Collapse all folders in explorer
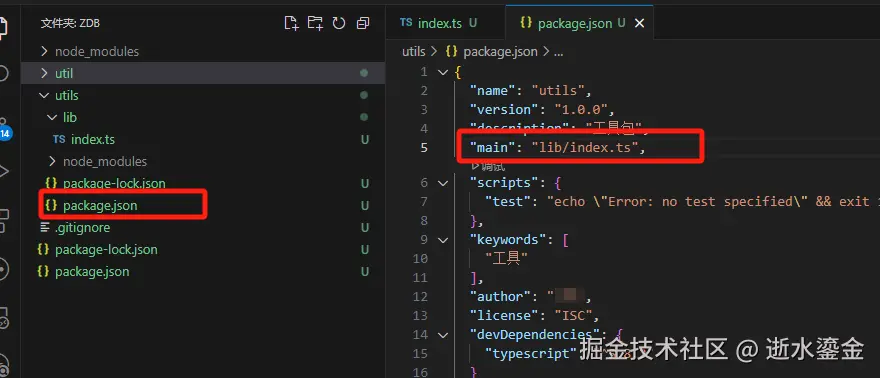Image resolution: width=880 pixels, height=378 pixels. coord(363,23)
